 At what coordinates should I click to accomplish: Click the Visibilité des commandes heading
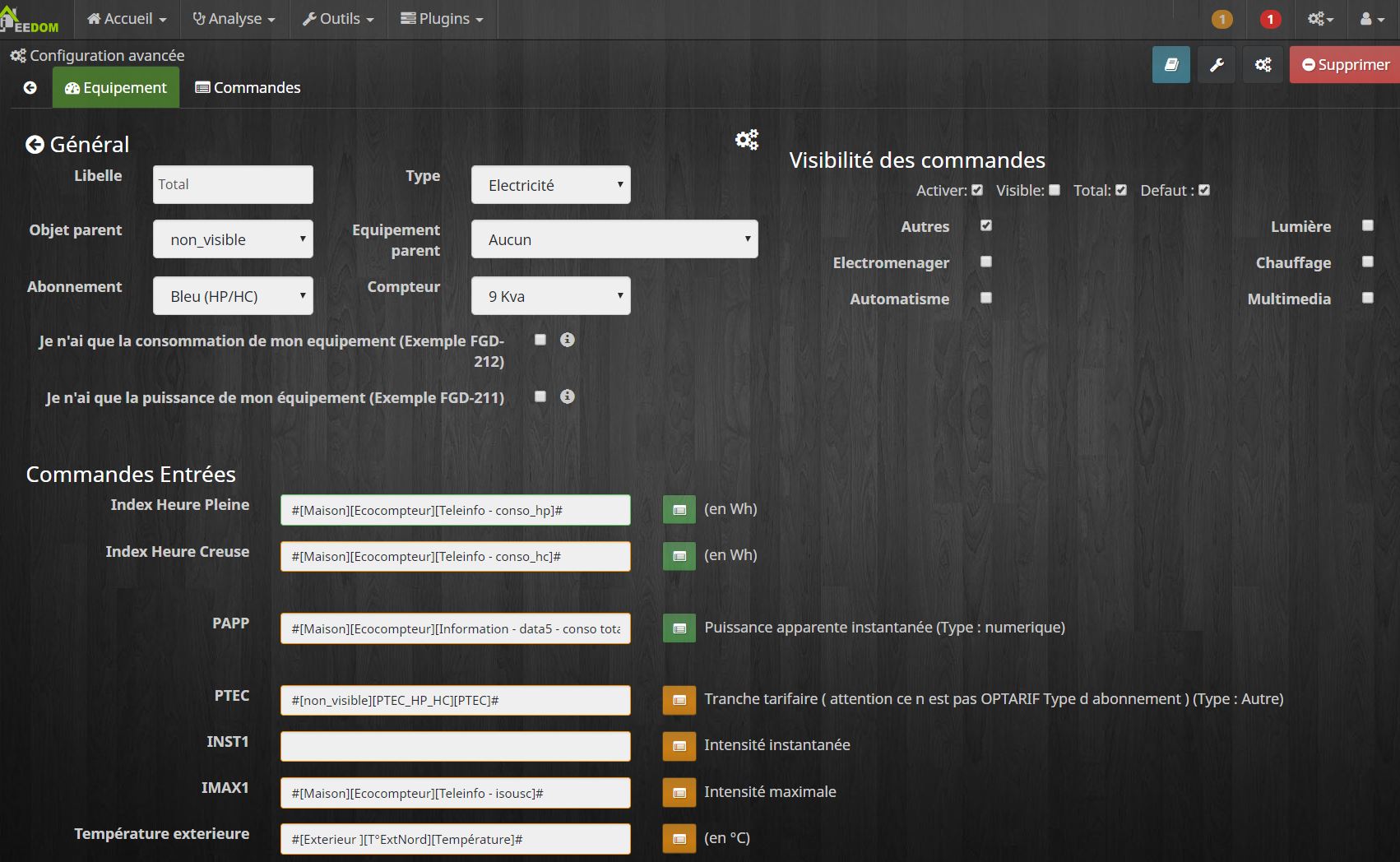(x=917, y=160)
